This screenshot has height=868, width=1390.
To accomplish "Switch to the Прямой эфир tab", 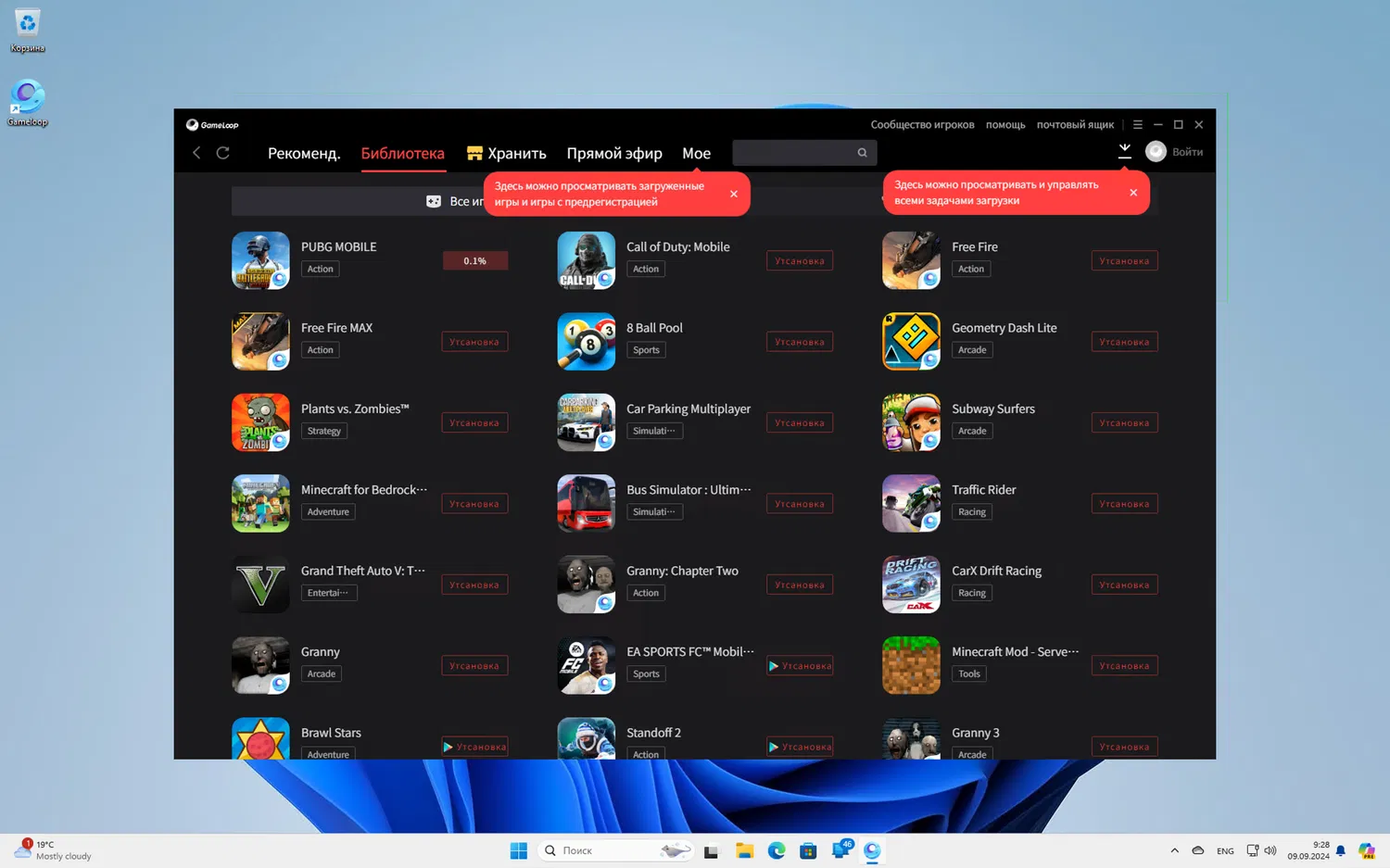I will pyautogui.click(x=614, y=154).
